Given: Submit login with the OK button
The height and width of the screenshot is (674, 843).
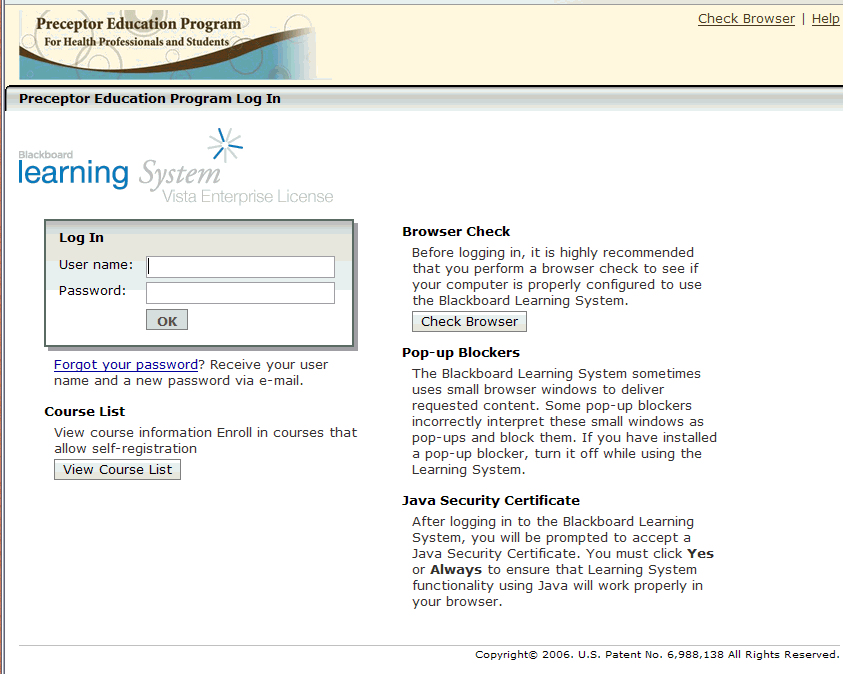Looking at the screenshot, I should click(167, 320).
